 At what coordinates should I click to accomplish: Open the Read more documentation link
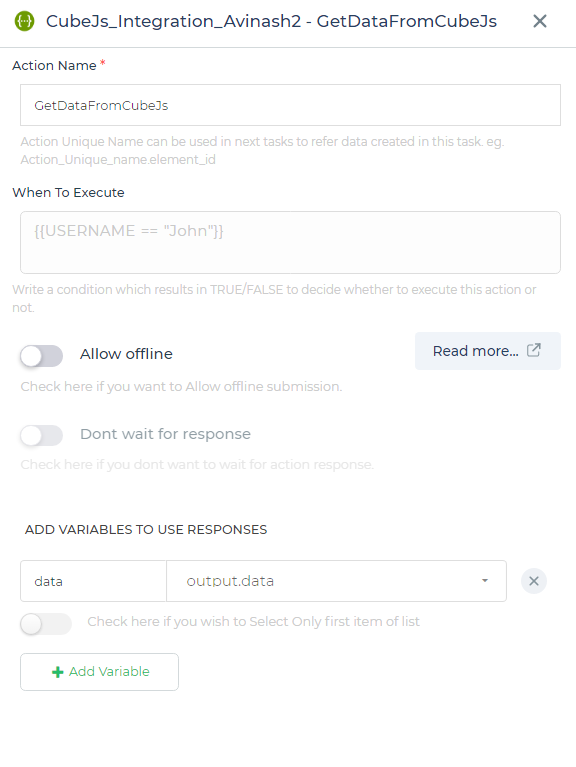pos(487,351)
